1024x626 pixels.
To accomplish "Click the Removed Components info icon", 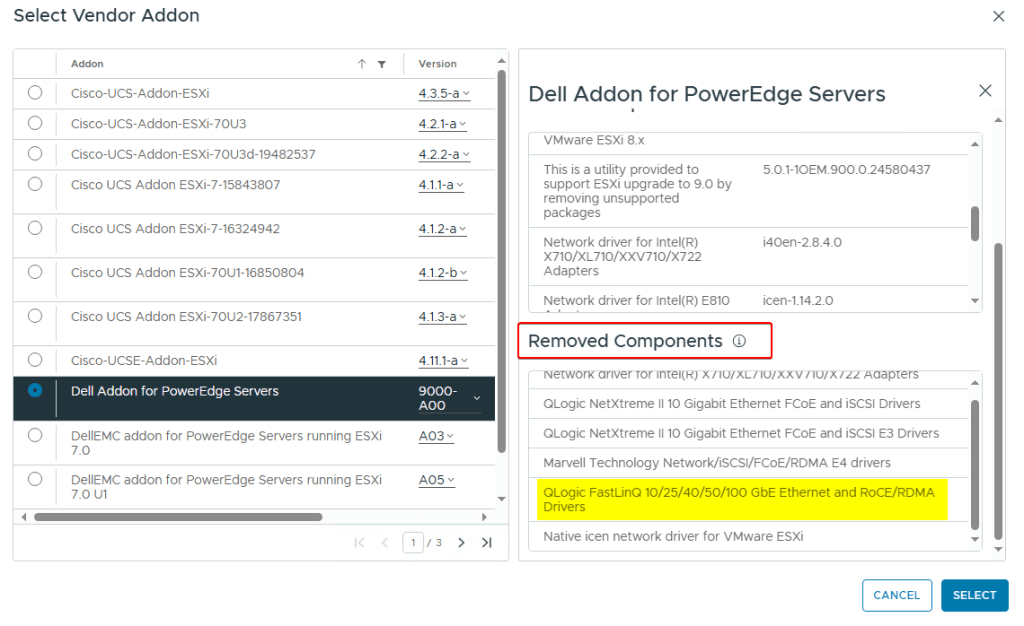I will click(x=739, y=341).
